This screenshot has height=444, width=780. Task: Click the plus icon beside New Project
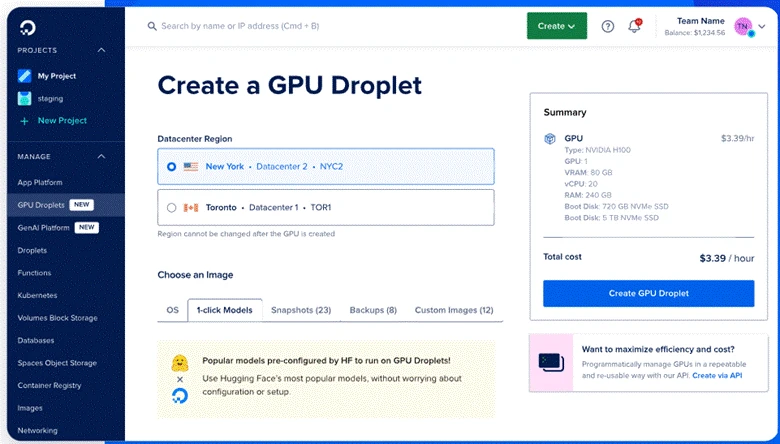[24, 121]
